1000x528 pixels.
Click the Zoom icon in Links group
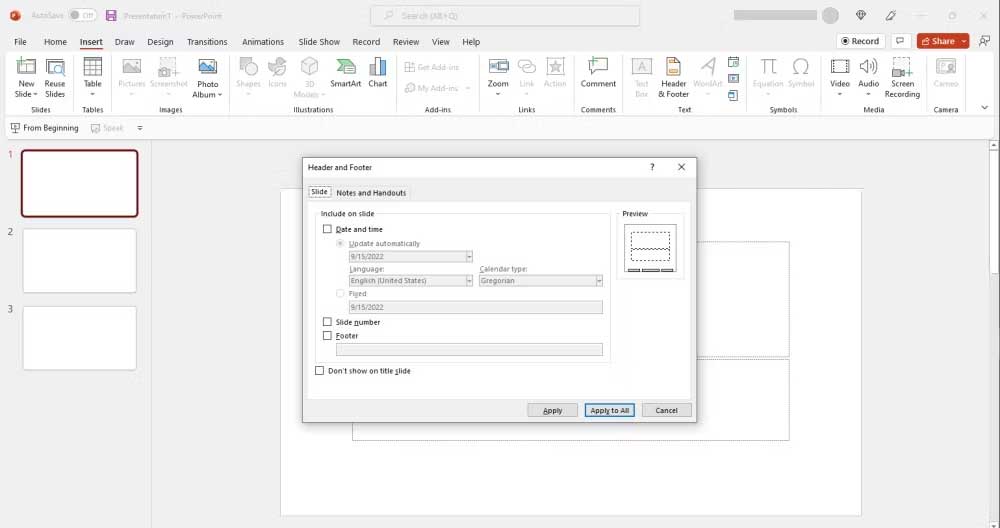click(x=498, y=72)
